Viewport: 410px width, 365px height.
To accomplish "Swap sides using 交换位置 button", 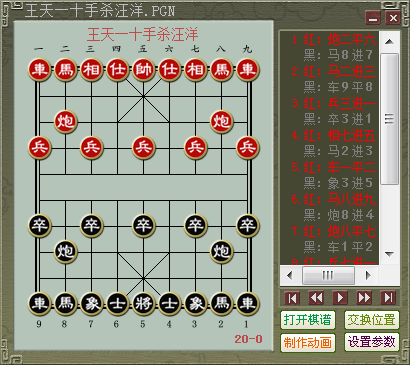I will pyautogui.click(x=372, y=320).
